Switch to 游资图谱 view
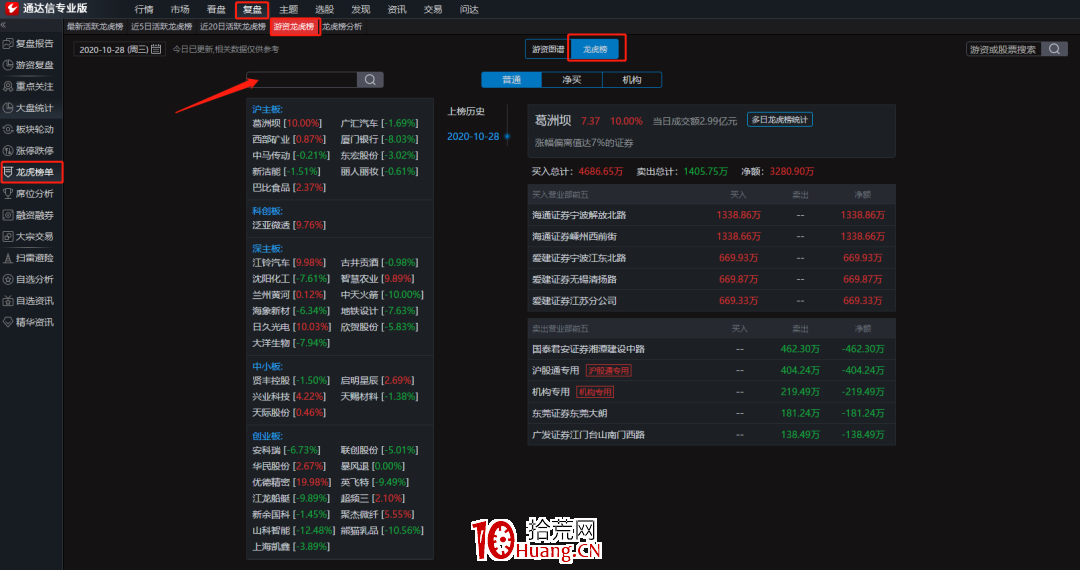Screen dimensions: 1080x570 pyautogui.click(x=548, y=50)
